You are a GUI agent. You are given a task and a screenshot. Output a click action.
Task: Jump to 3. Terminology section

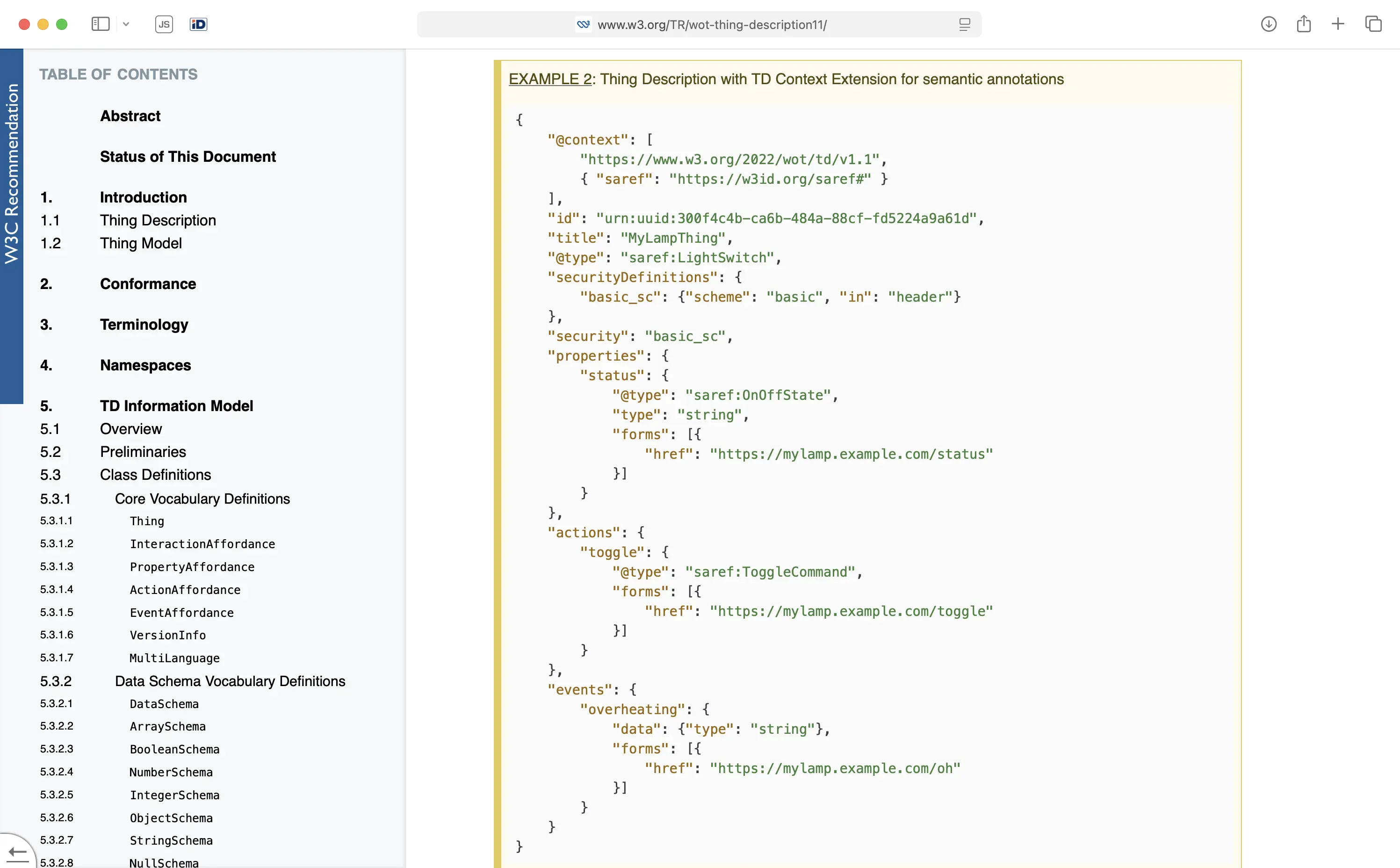click(x=144, y=325)
